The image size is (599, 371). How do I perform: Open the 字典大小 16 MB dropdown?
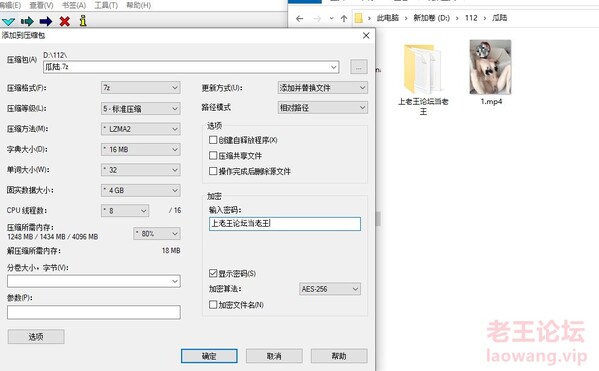[140, 149]
